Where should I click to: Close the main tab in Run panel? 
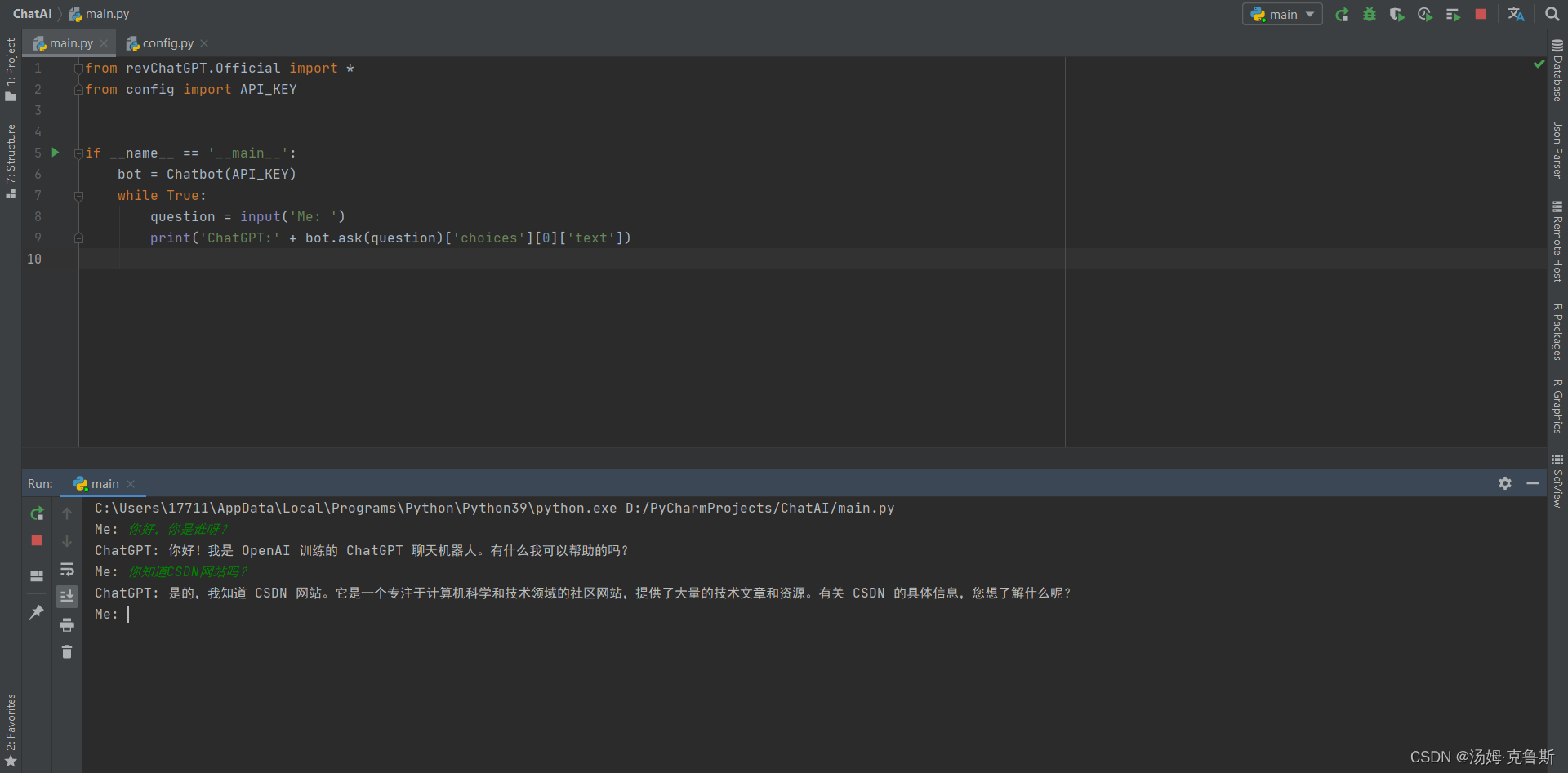click(131, 484)
